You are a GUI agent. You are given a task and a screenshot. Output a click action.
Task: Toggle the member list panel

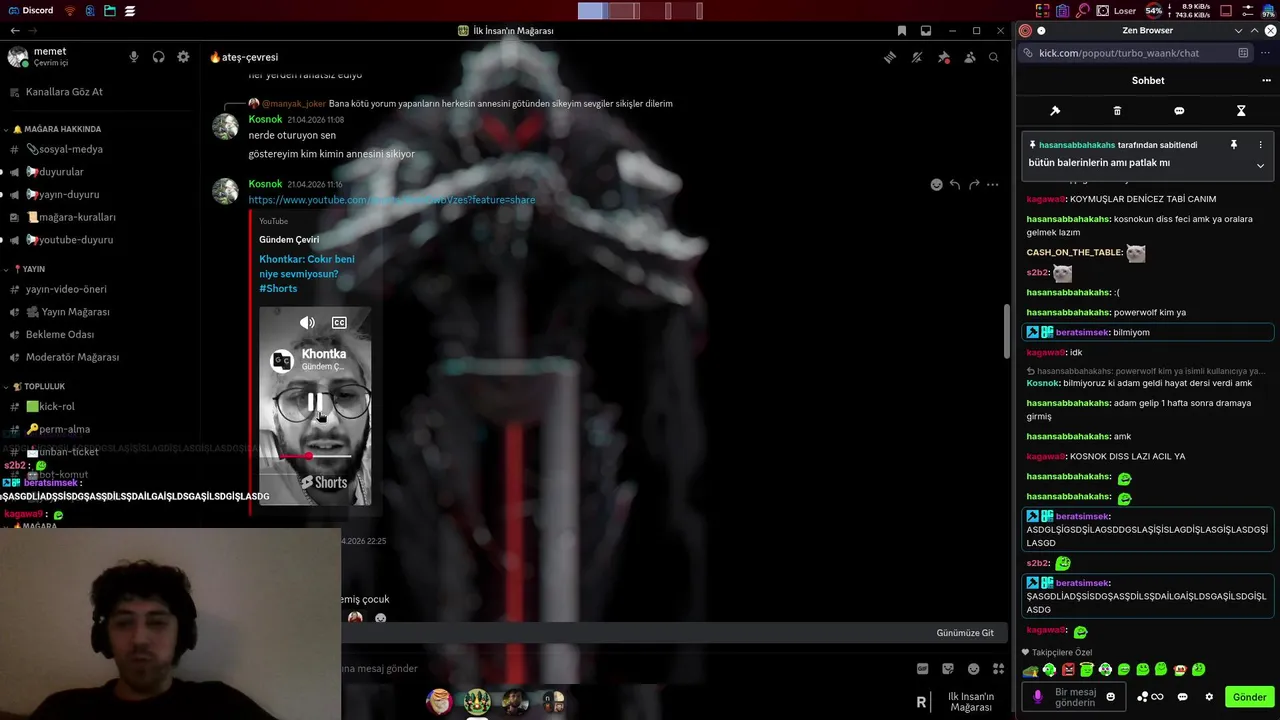coord(969,57)
